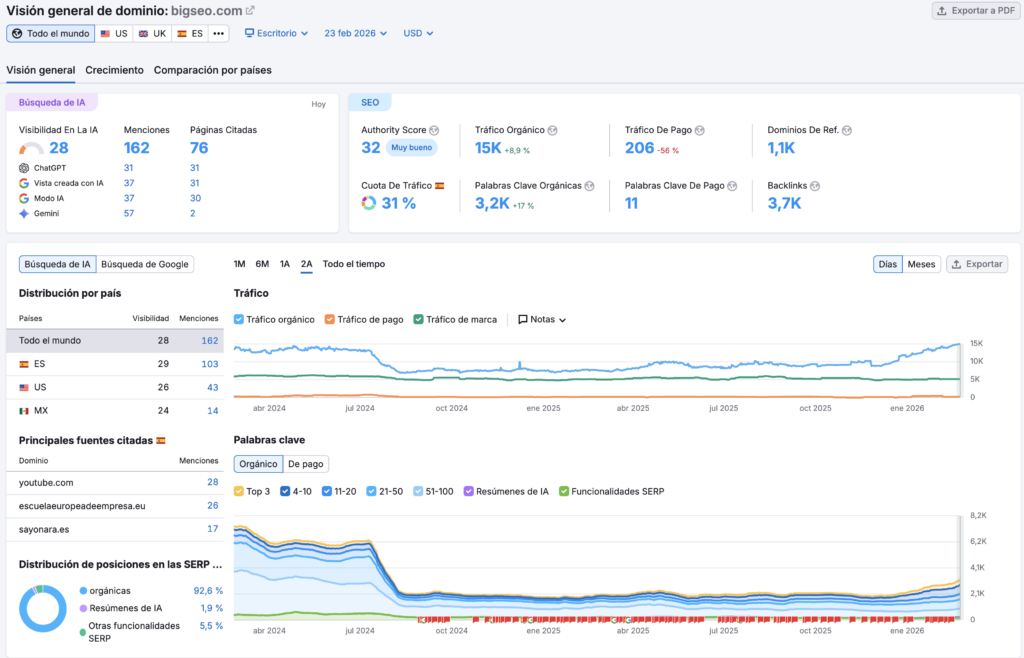Click the Top 3 yellow legend swatch
Viewport: 1024px width, 658px height.
click(239, 491)
